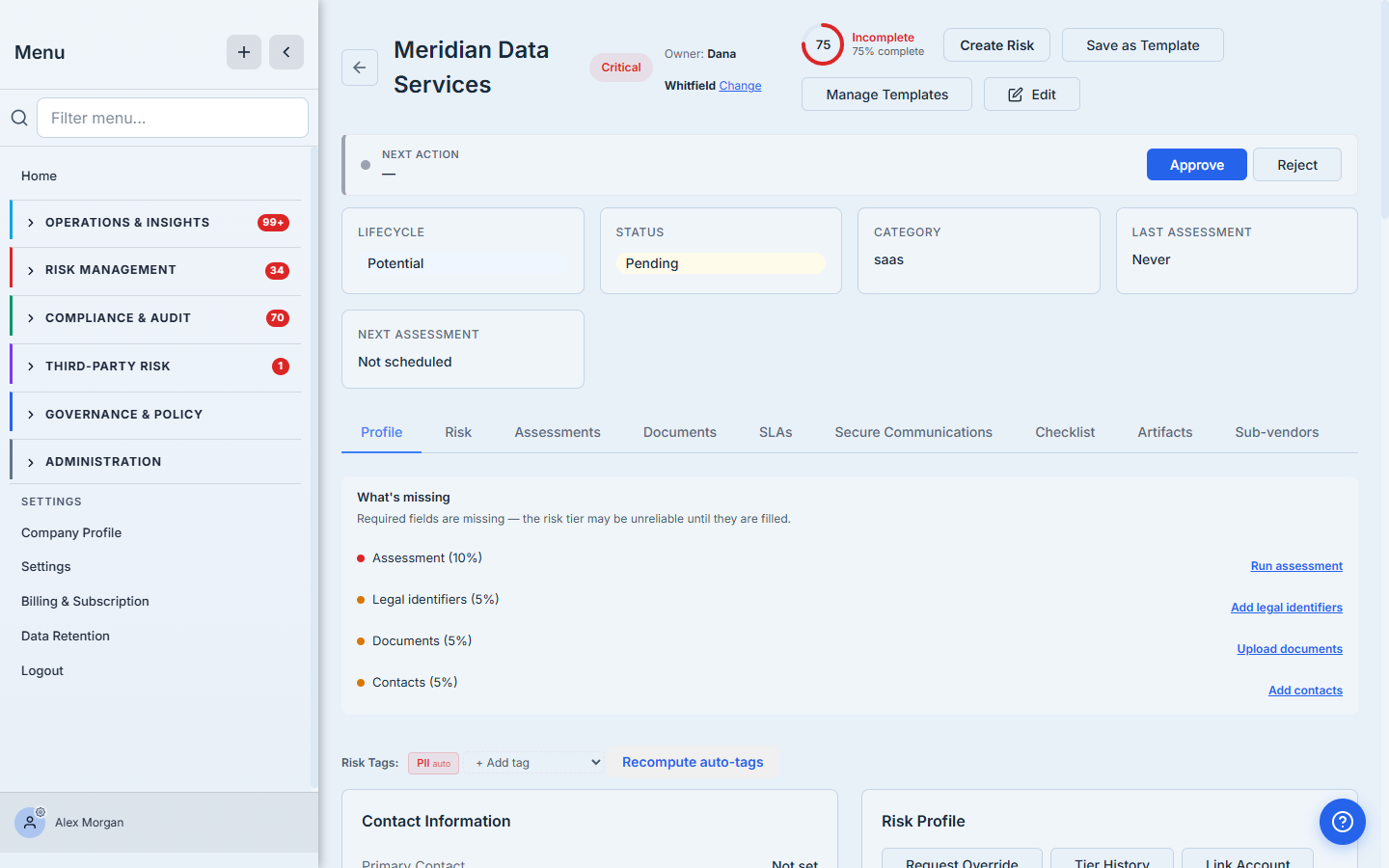Click the plus icon beside Menu

click(244, 52)
